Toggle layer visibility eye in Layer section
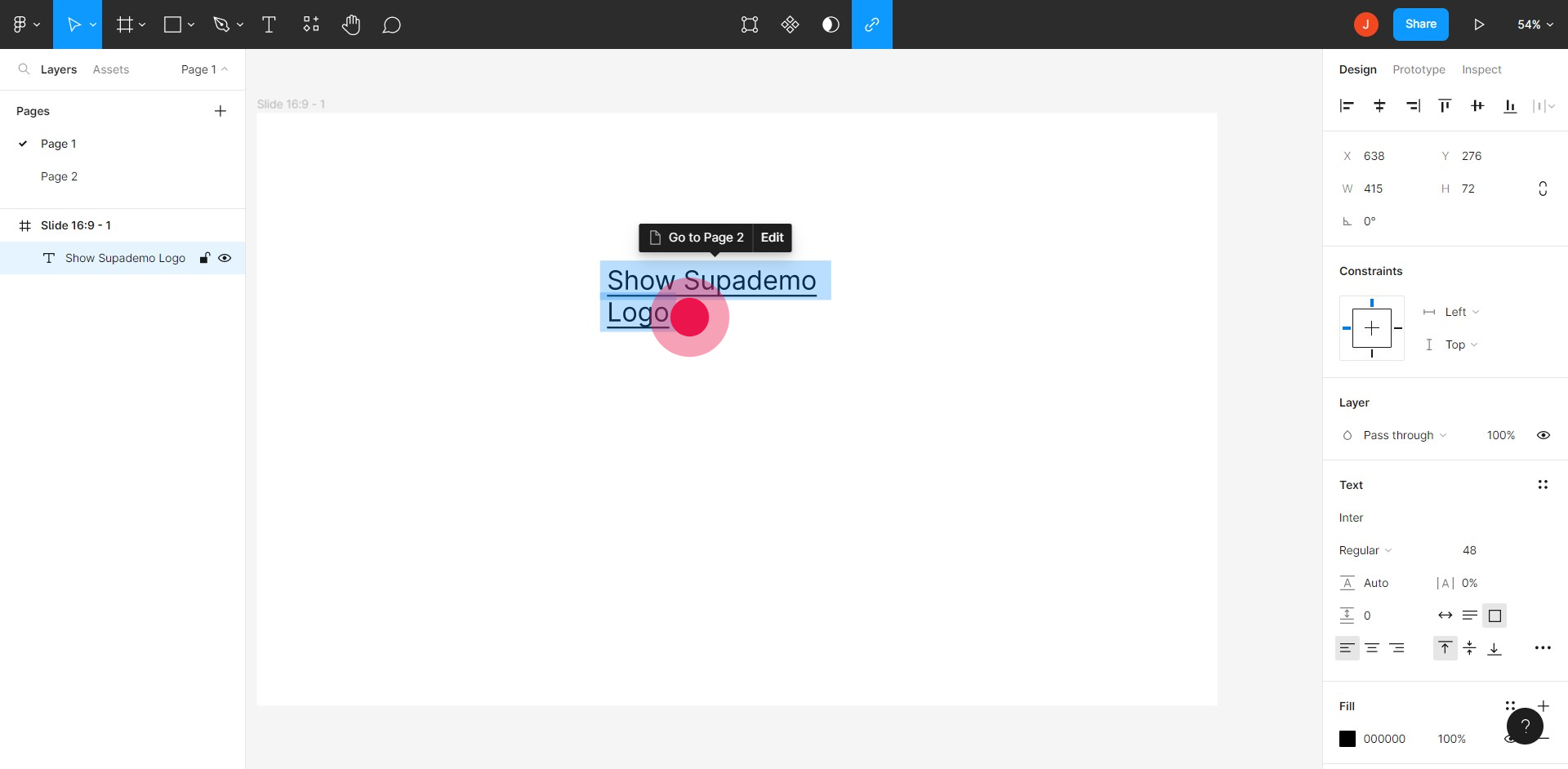The width and height of the screenshot is (1568, 769). 1543,435
